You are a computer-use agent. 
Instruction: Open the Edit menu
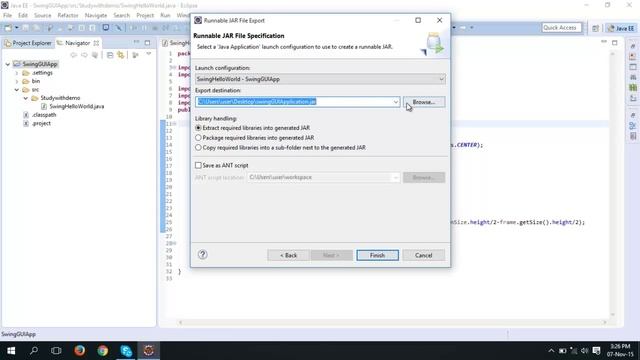[x=23, y=16]
